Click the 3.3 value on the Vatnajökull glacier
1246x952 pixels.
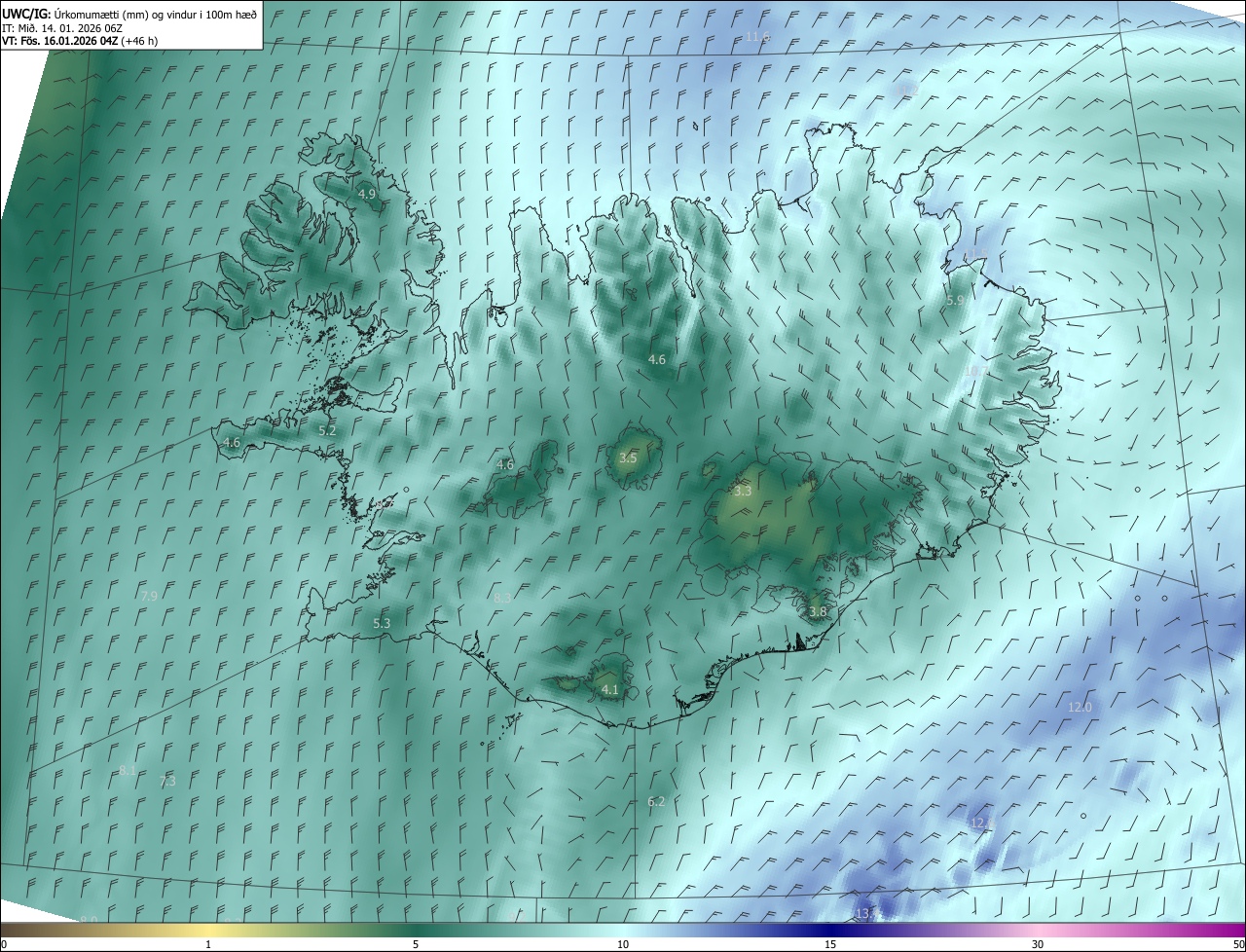pyautogui.click(x=743, y=492)
